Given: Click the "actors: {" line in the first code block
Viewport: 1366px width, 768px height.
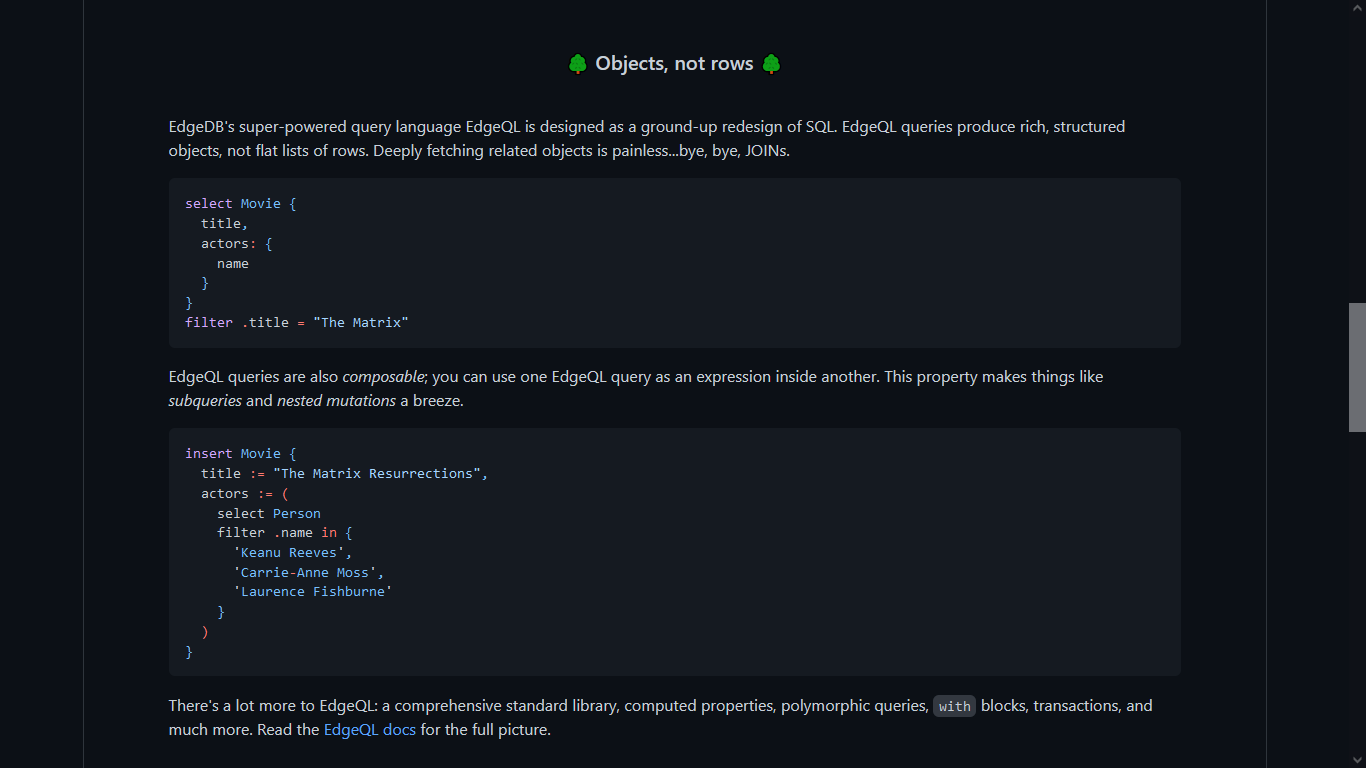Looking at the screenshot, I should point(237,244).
